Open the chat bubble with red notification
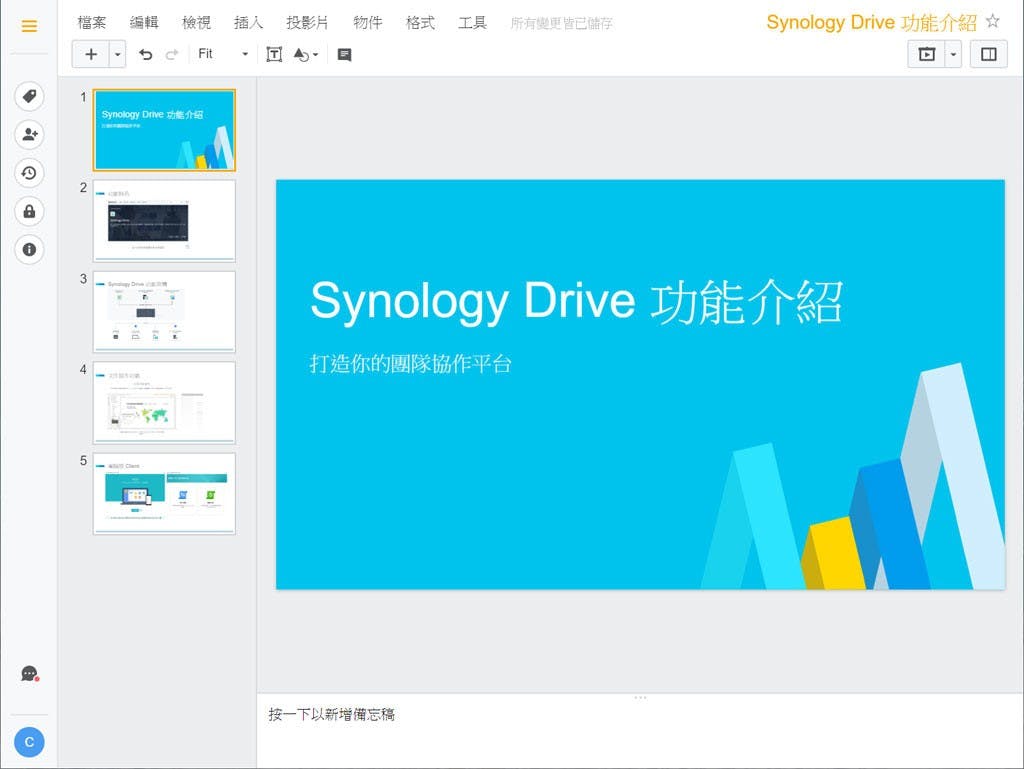The height and width of the screenshot is (769, 1024). click(x=29, y=674)
